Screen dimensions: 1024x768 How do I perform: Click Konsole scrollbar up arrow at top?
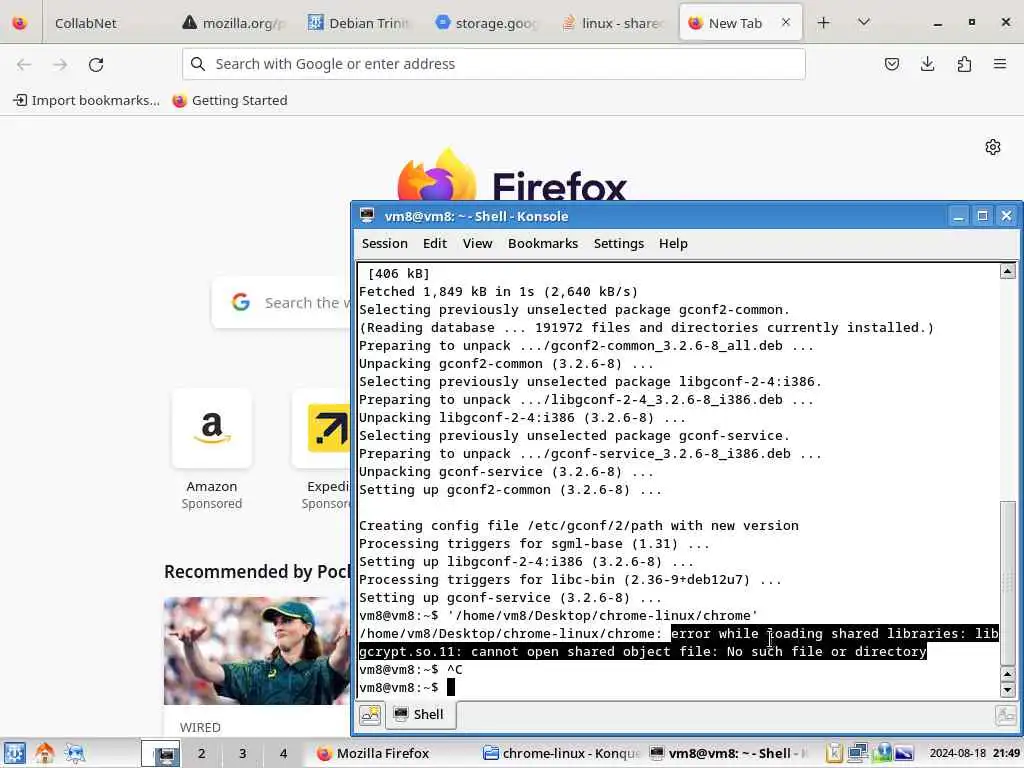click(x=1008, y=271)
